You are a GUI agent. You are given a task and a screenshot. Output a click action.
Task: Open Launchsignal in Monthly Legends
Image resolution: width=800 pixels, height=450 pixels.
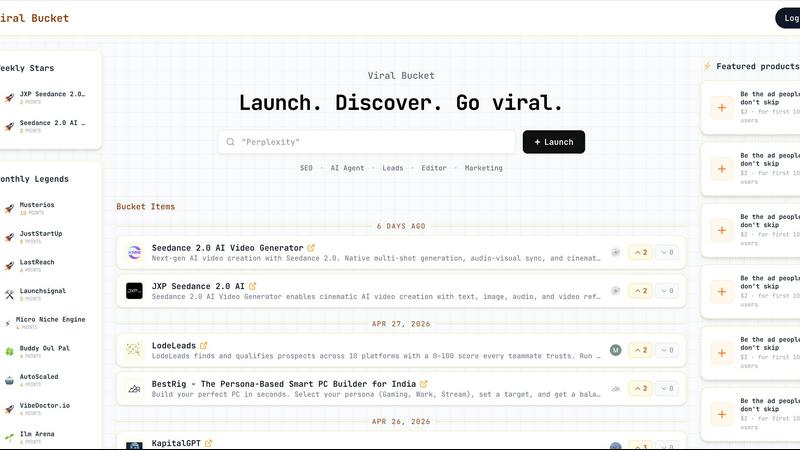(x=43, y=291)
